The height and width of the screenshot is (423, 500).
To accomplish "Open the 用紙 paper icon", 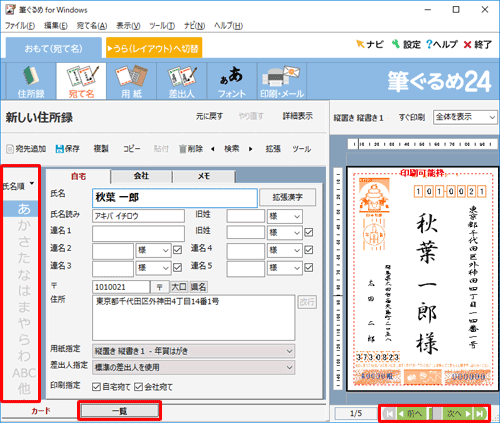I will pyautogui.click(x=131, y=81).
